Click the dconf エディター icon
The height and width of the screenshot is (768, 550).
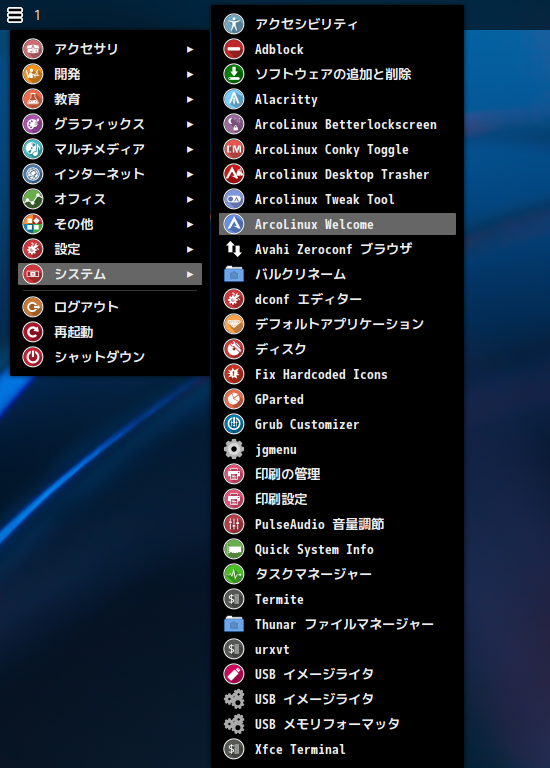point(234,299)
